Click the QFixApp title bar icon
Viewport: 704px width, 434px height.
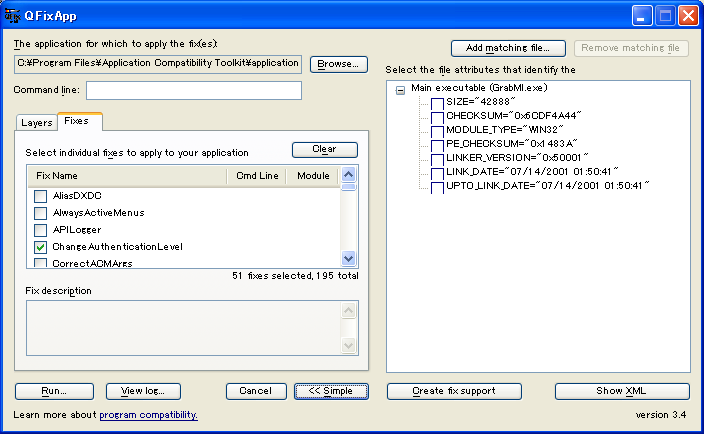12,16
